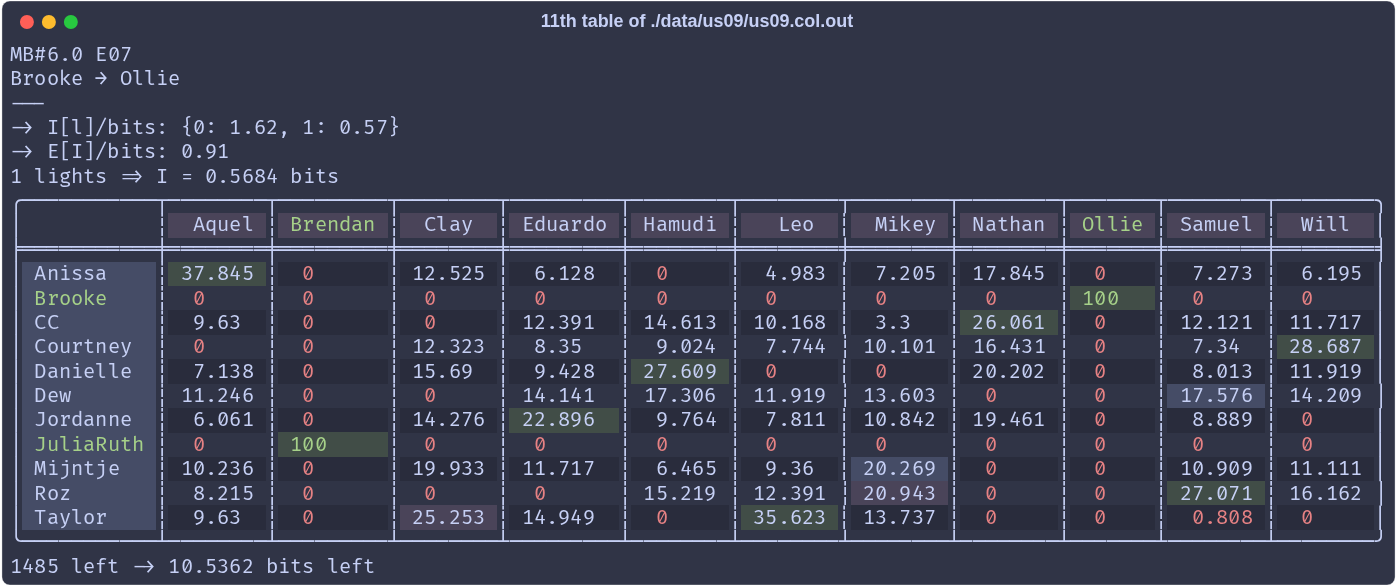Click the window title '11th table of ./data/us09/us09.col.out'
The height and width of the screenshot is (586, 1397).
[697, 21]
